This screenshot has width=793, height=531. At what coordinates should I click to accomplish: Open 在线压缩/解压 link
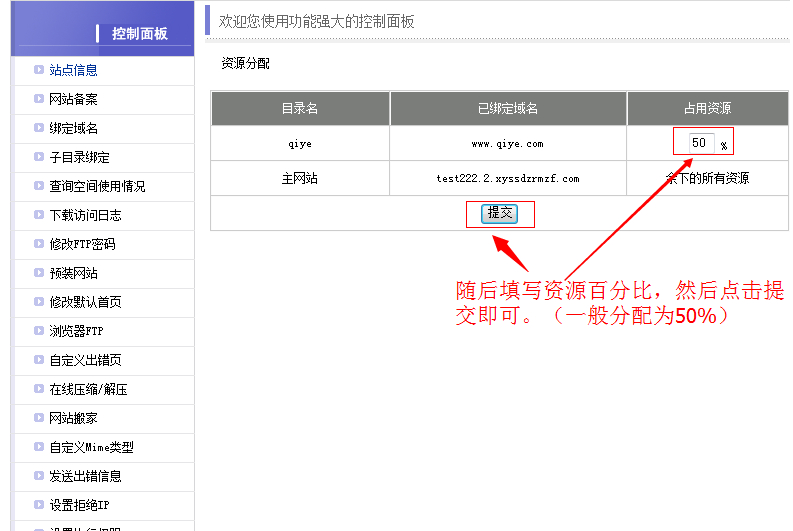click(x=89, y=389)
